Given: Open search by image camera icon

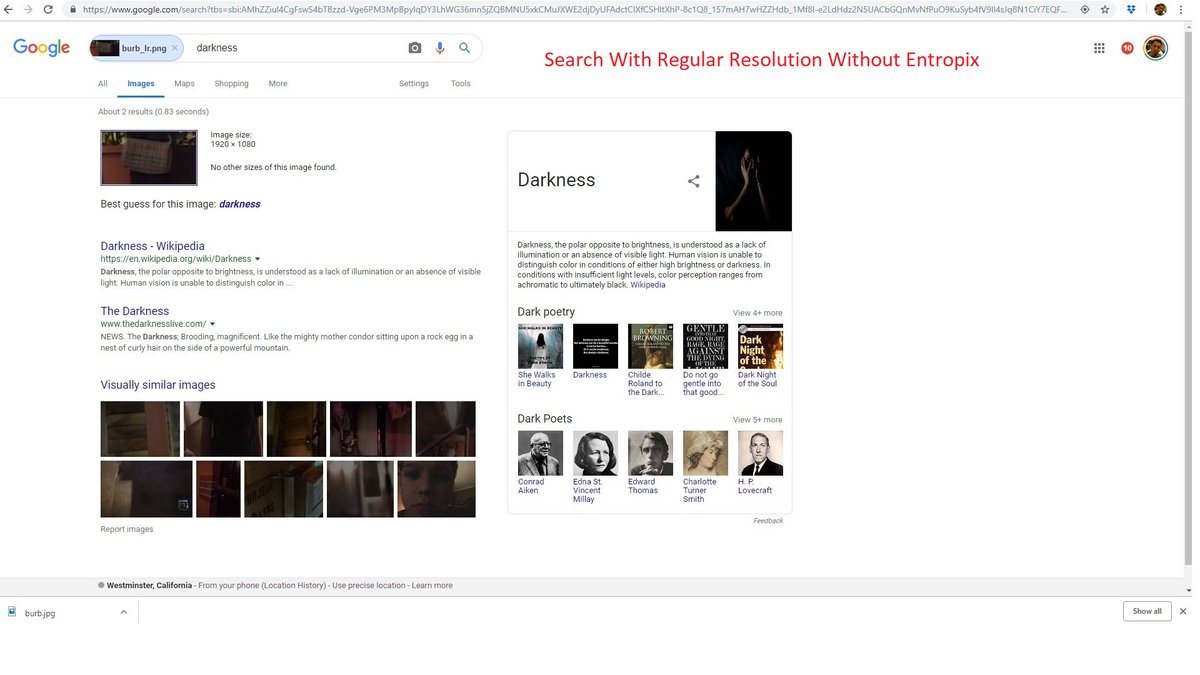Looking at the screenshot, I should click(x=415, y=47).
